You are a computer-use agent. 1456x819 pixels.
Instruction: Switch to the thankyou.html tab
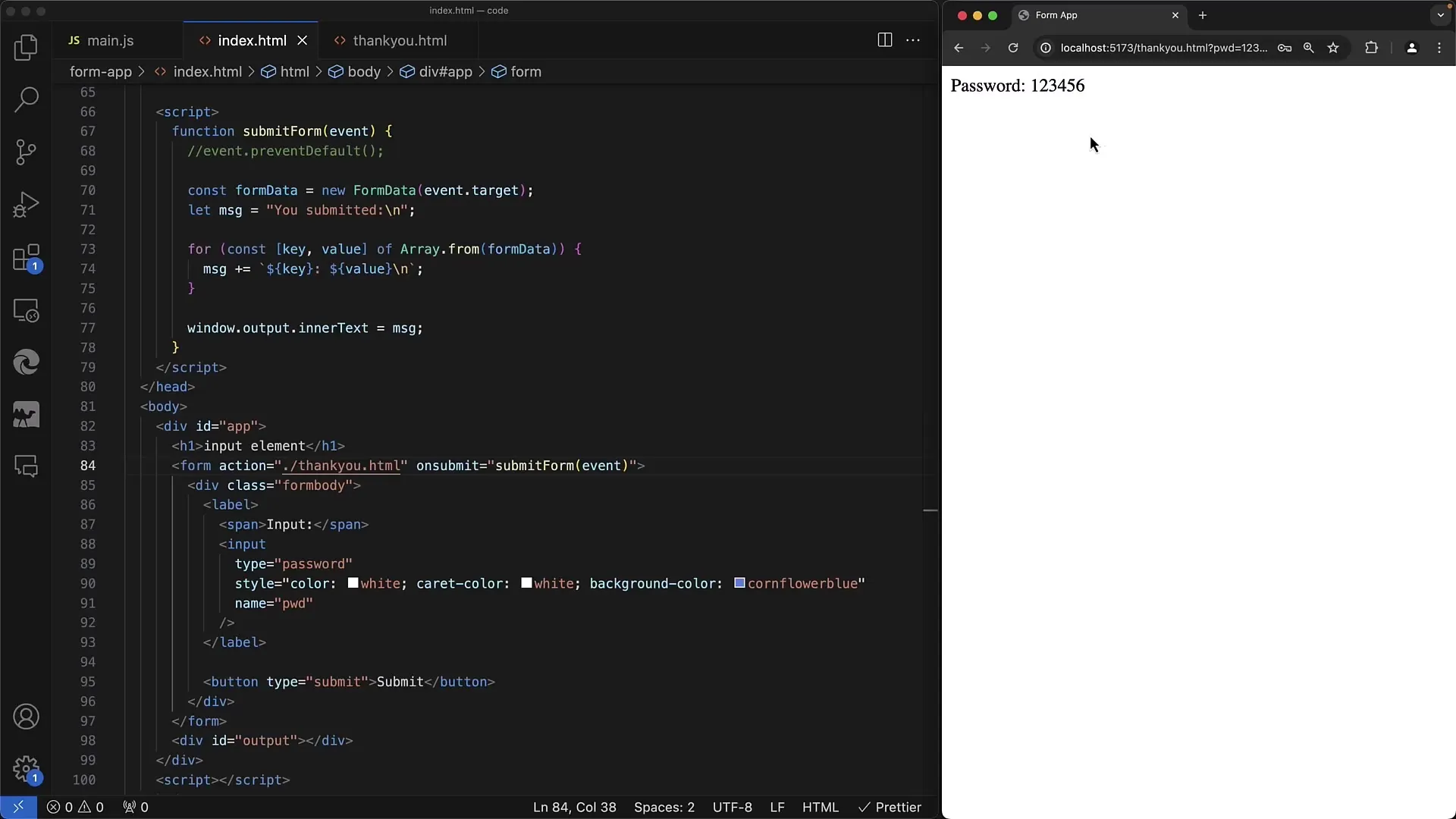tap(400, 40)
